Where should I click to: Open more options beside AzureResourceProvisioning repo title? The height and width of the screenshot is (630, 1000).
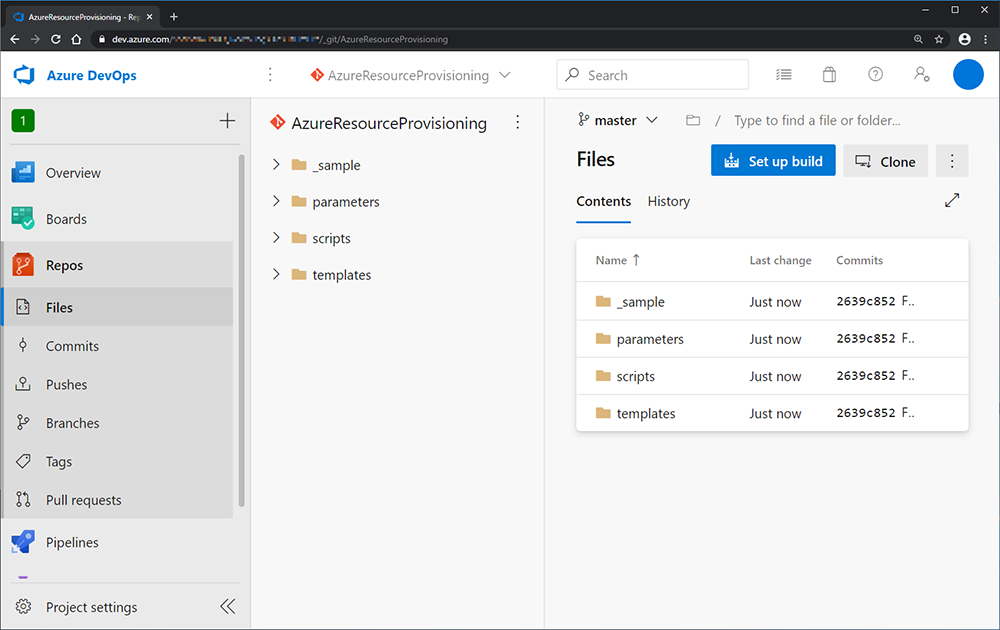click(518, 122)
